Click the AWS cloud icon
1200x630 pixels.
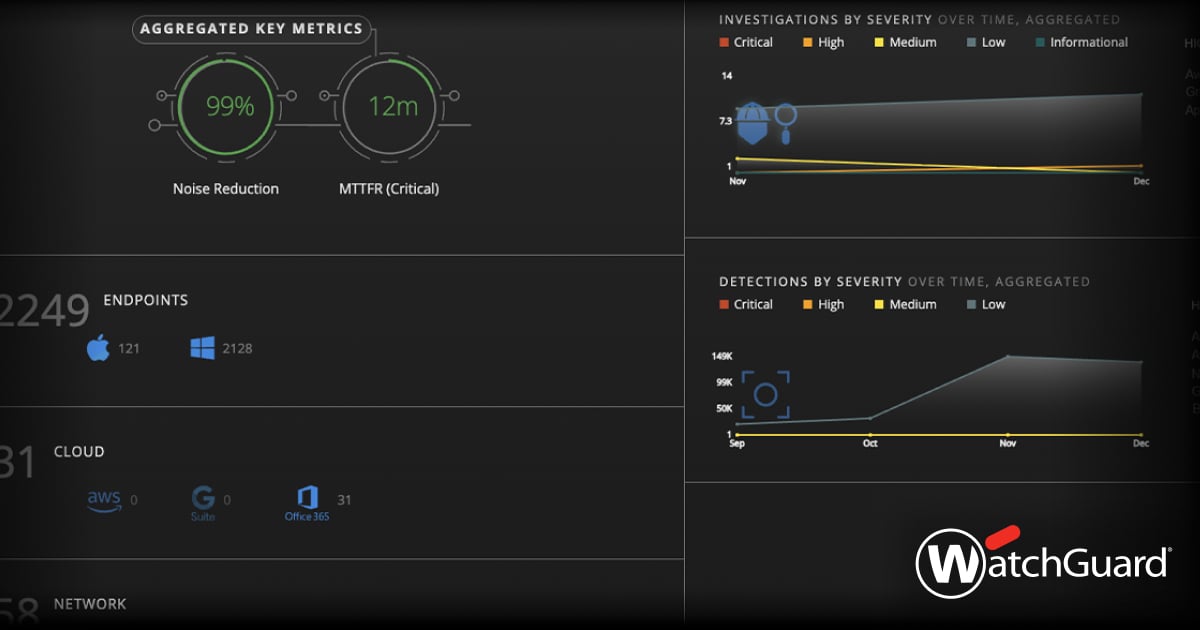click(x=104, y=500)
